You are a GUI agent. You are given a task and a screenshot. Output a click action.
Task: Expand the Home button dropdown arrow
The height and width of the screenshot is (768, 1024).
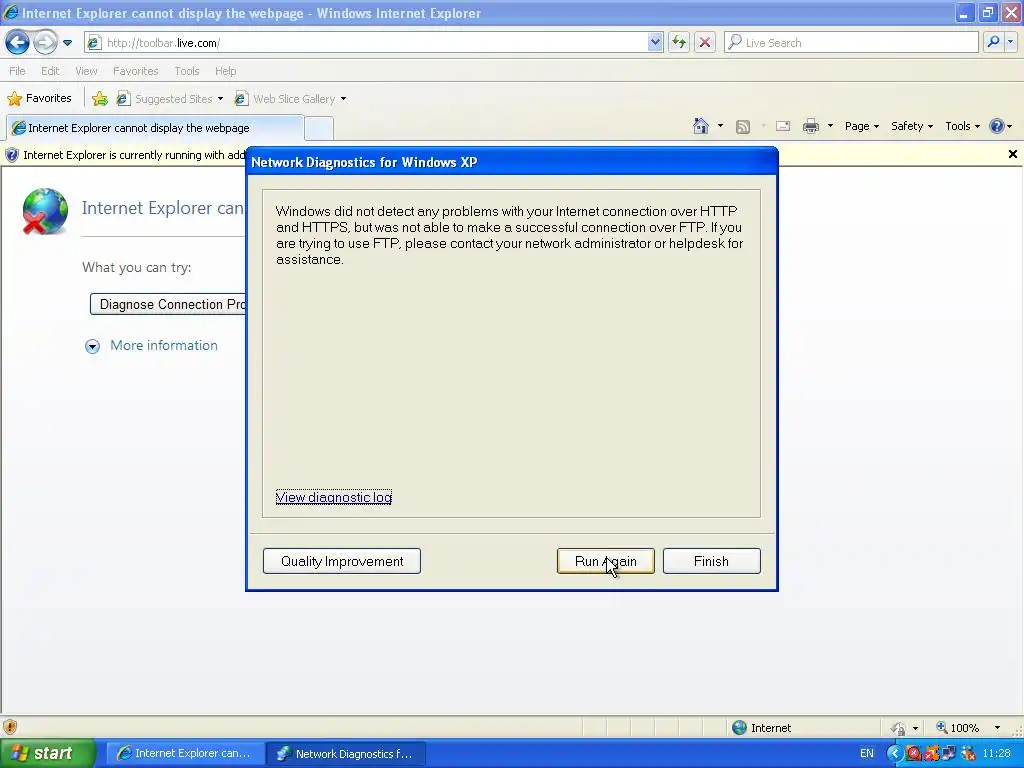(720, 126)
